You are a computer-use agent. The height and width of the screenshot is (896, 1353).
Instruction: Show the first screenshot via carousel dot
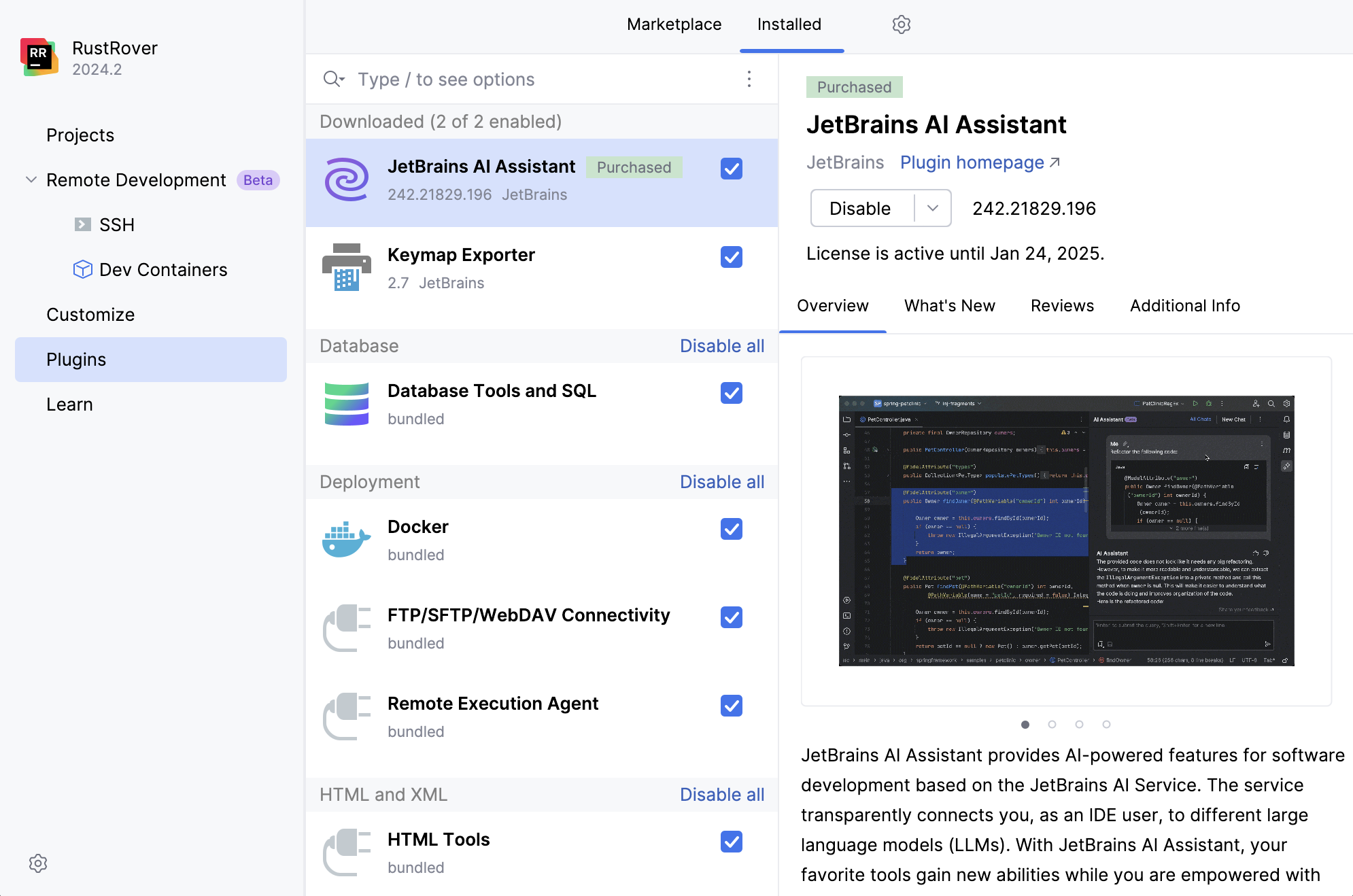click(x=1025, y=724)
